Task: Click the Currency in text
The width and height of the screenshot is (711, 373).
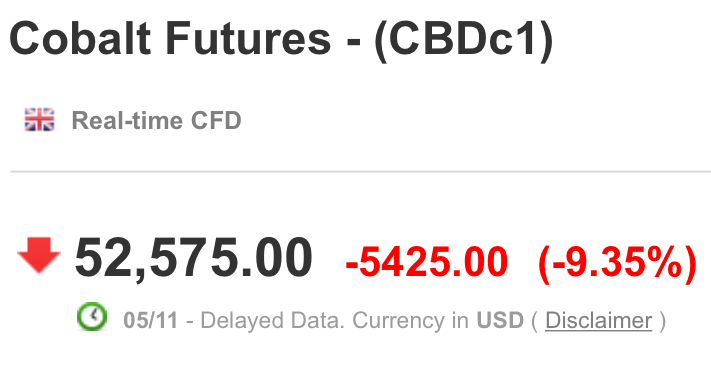Action: tap(410, 321)
